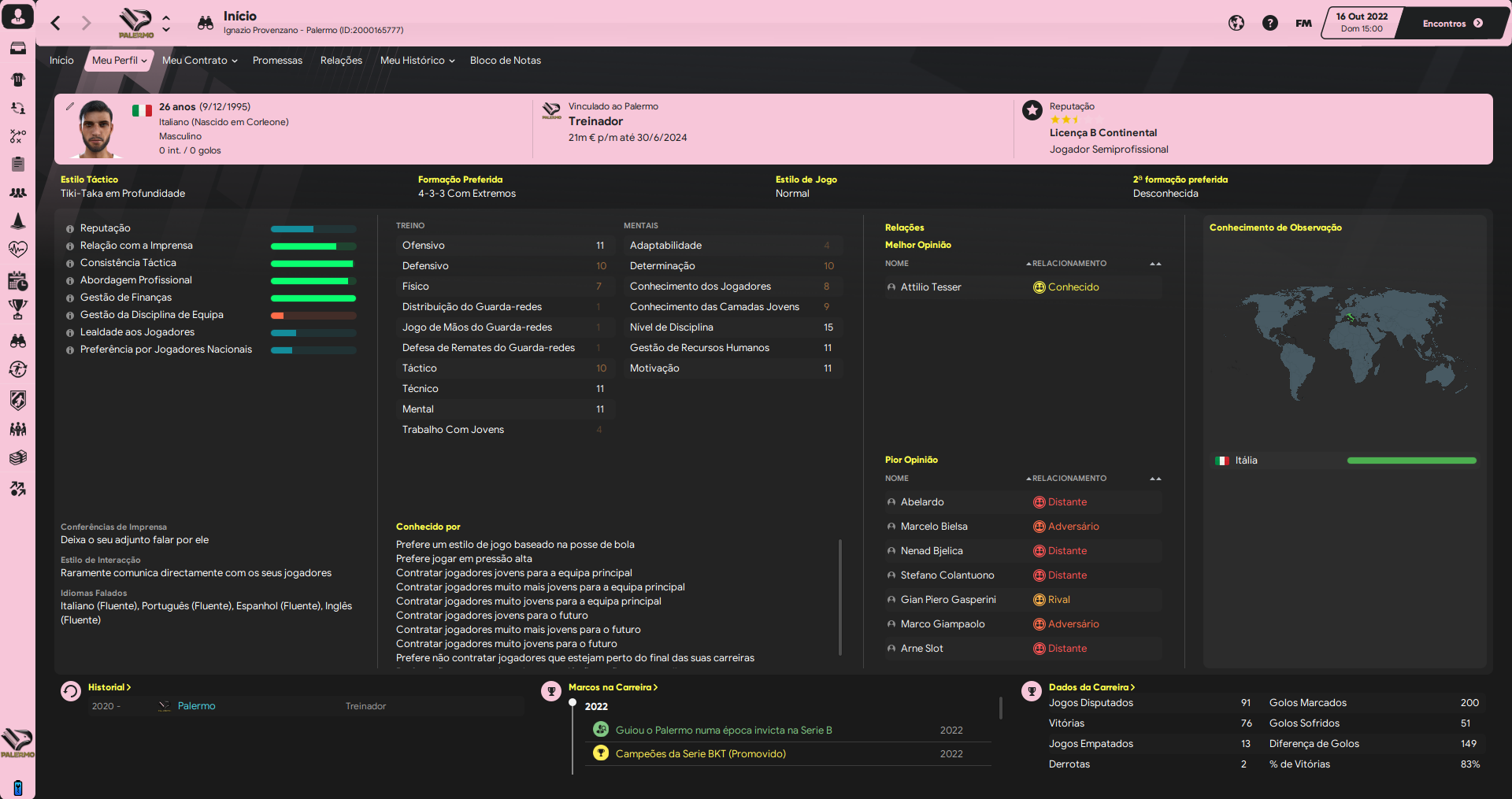Open the squad shirt icon in sidebar
The width and height of the screenshot is (1512, 799).
17,79
